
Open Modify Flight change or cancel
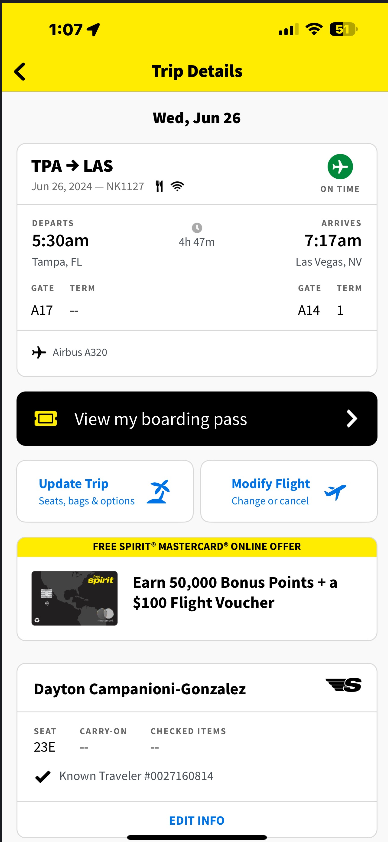tap(289, 491)
